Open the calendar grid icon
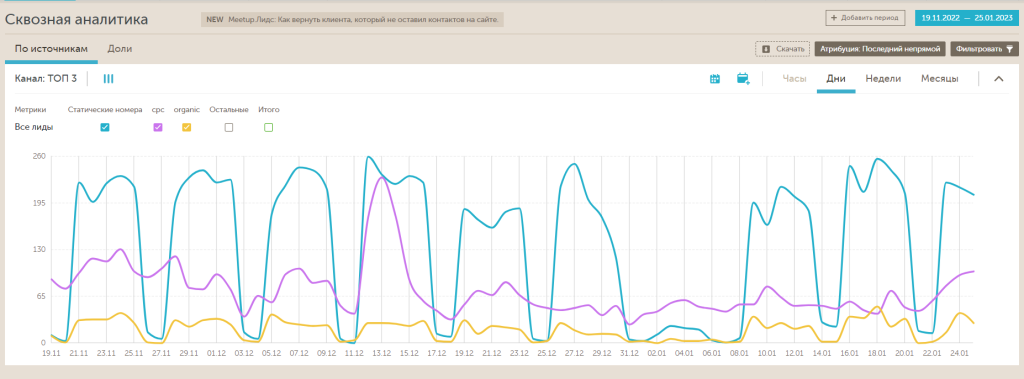The width and height of the screenshot is (1024, 379). [715, 79]
